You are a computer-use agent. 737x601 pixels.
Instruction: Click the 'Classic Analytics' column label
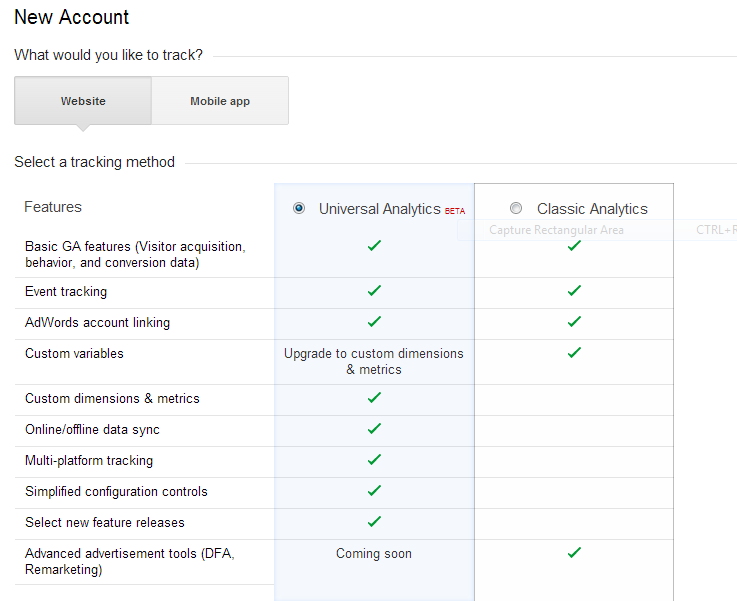(592, 209)
